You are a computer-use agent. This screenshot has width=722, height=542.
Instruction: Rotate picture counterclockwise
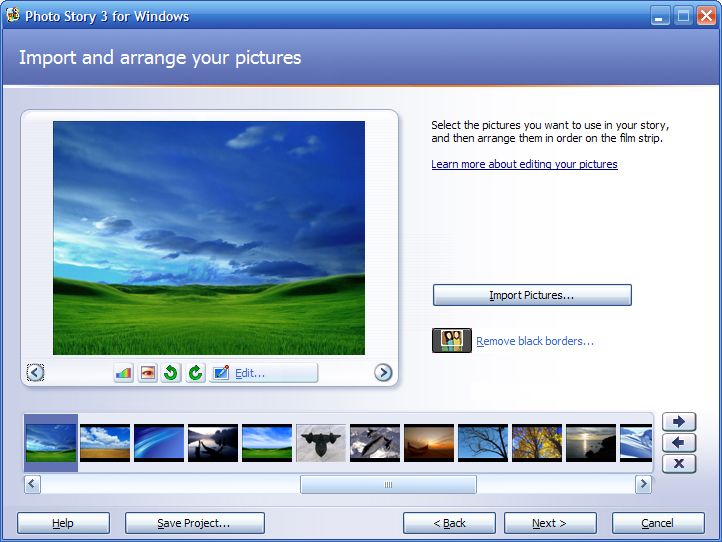coord(171,373)
